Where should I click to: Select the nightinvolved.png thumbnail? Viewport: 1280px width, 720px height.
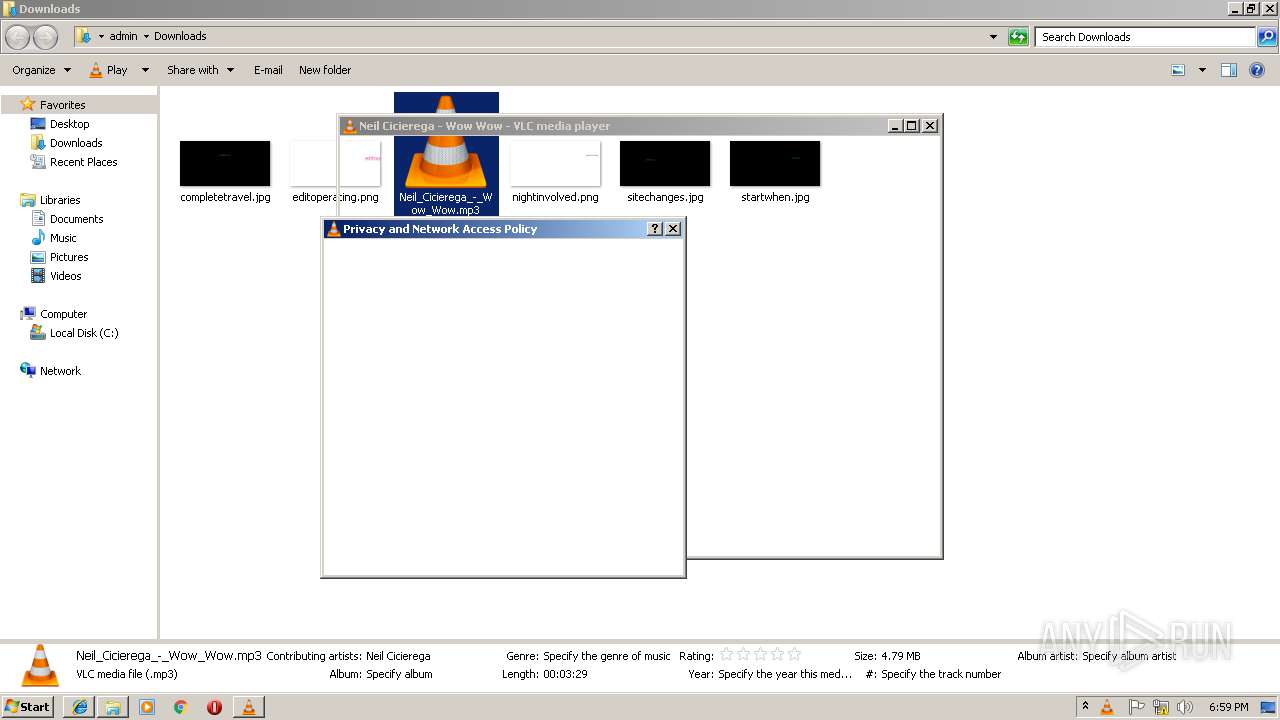click(555, 163)
